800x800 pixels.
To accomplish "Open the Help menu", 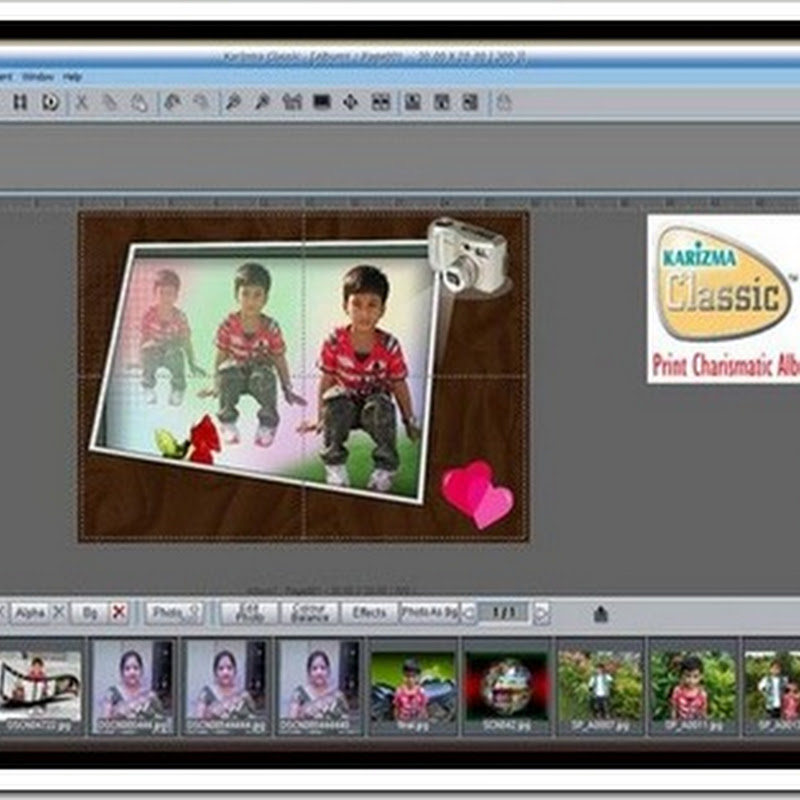I will [72, 77].
